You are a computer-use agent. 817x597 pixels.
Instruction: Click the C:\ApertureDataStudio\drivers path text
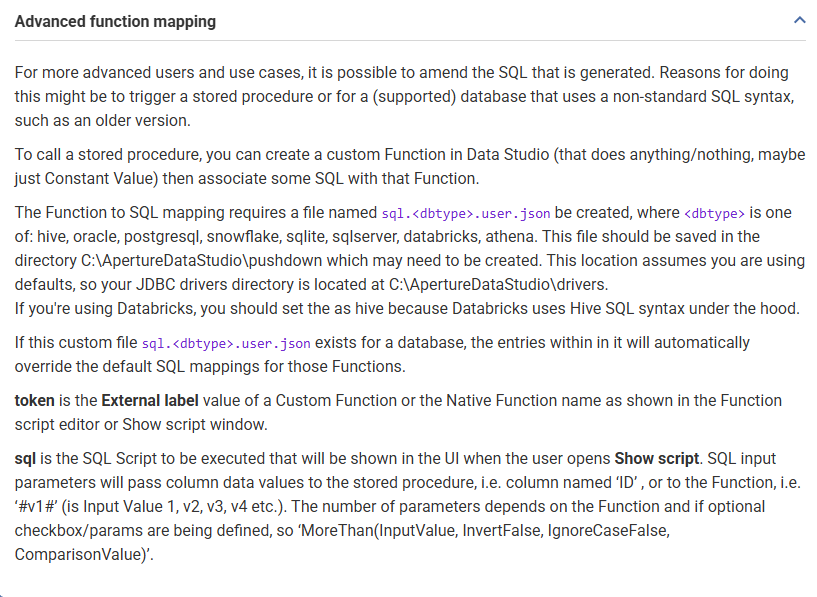(x=498, y=284)
